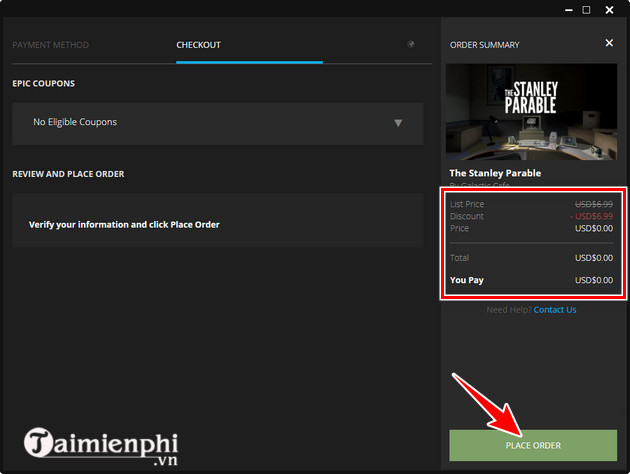
Task: Select the Checkout tab
Action: point(198,45)
